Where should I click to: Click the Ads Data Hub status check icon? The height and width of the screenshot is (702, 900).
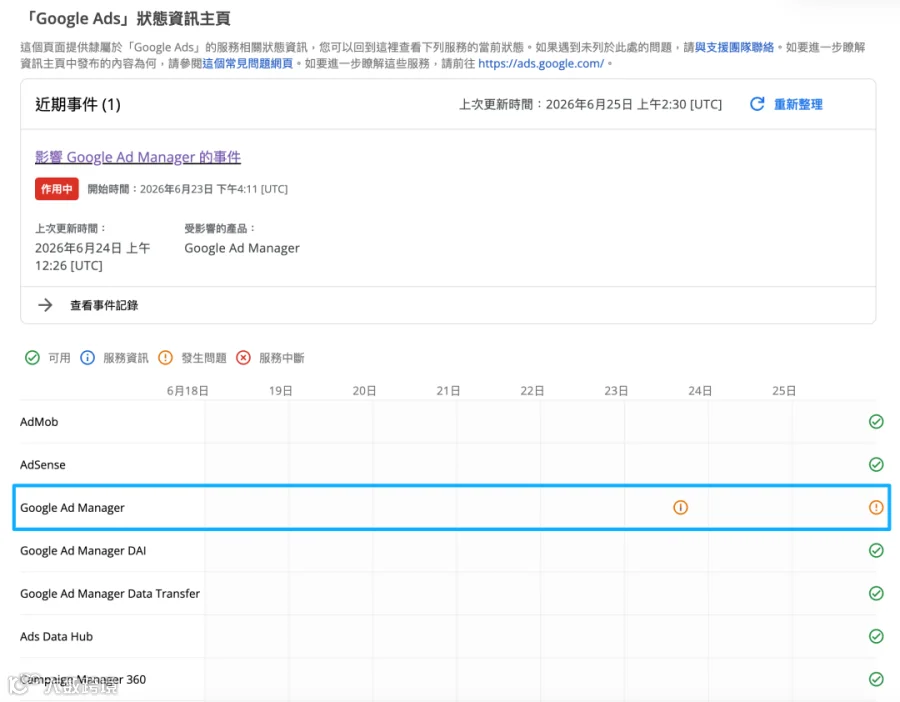pyautogui.click(x=876, y=636)
